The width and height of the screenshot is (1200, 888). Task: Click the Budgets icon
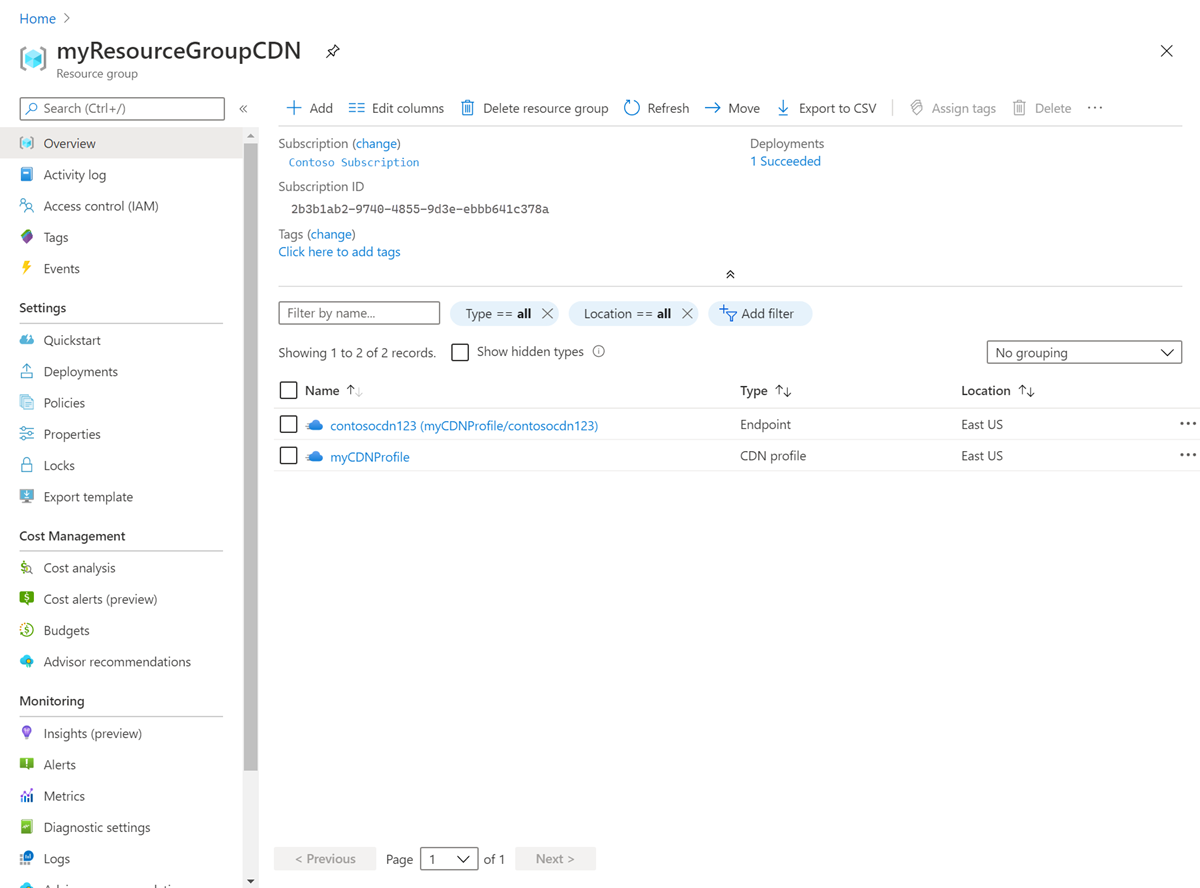coord(27,630)
